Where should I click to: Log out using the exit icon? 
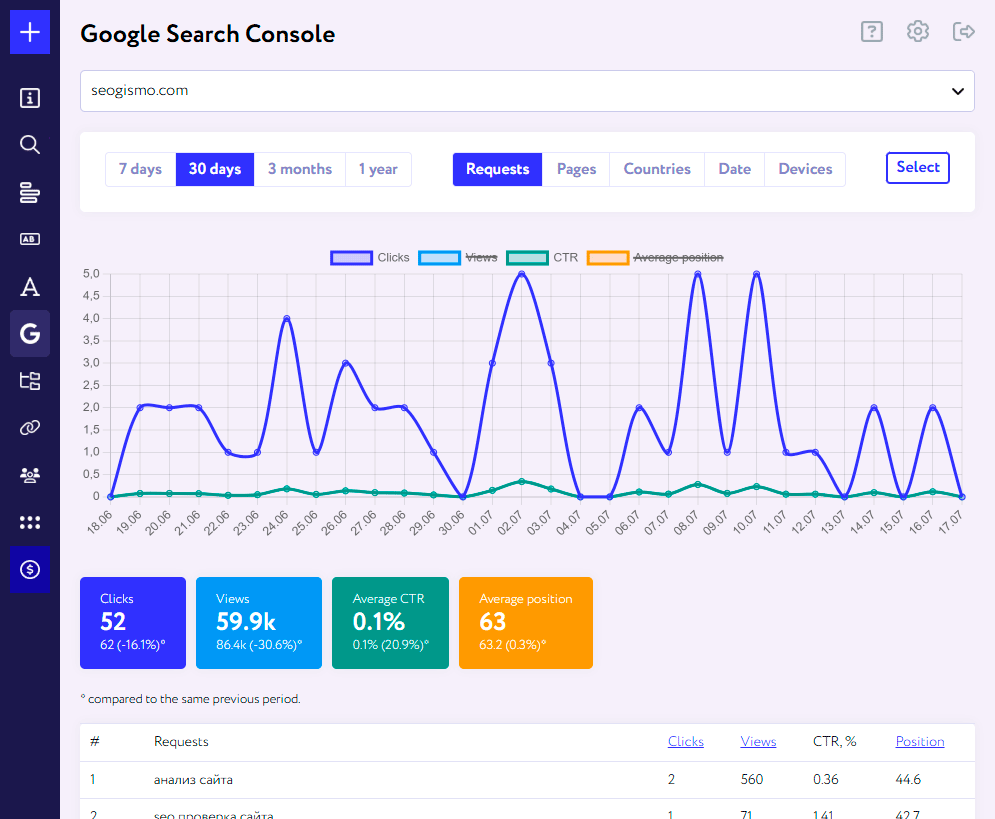[963, 31]
